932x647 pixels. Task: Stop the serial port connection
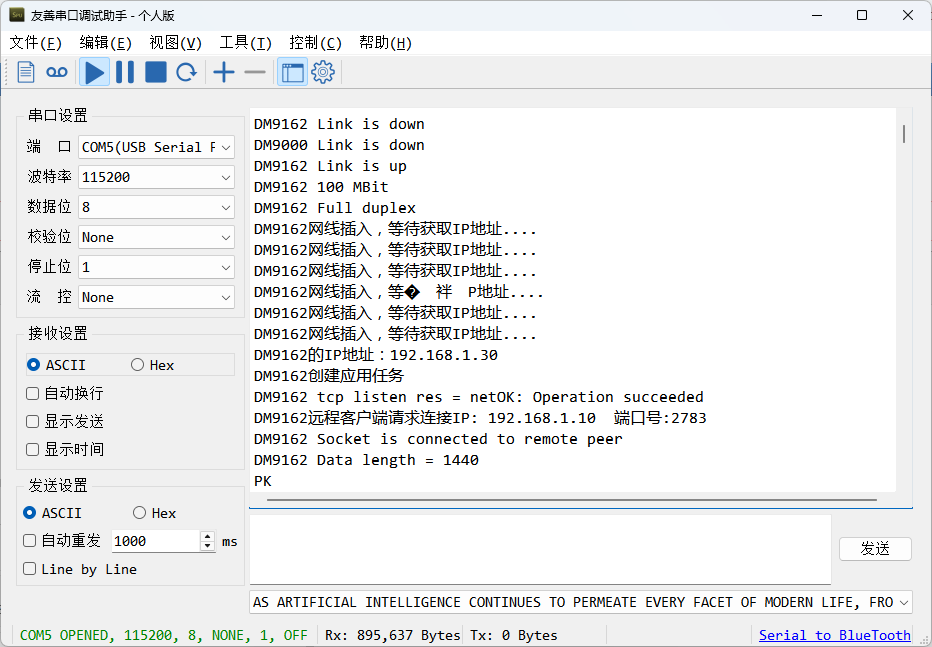coord(156,72)
